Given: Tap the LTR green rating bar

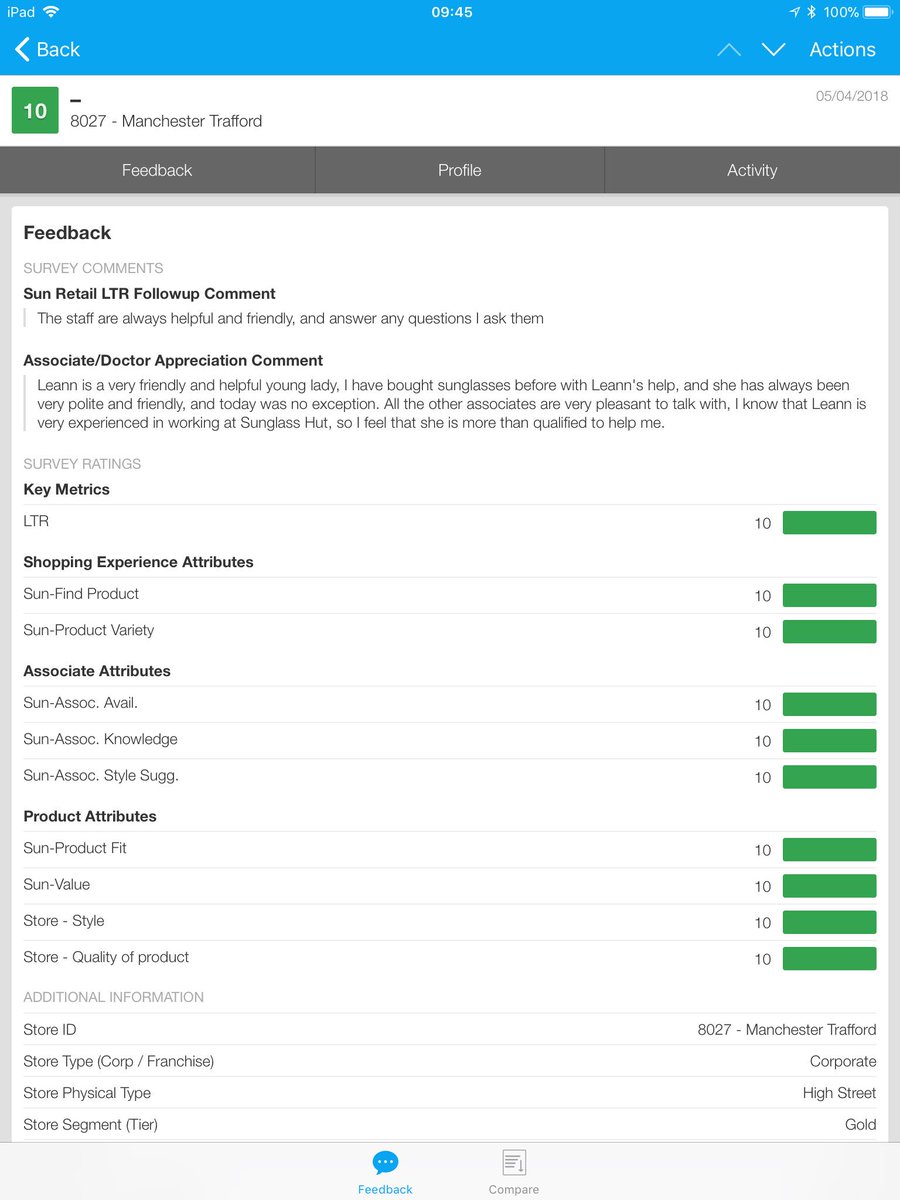Looking at the screenshot, I should coord(829,522).
